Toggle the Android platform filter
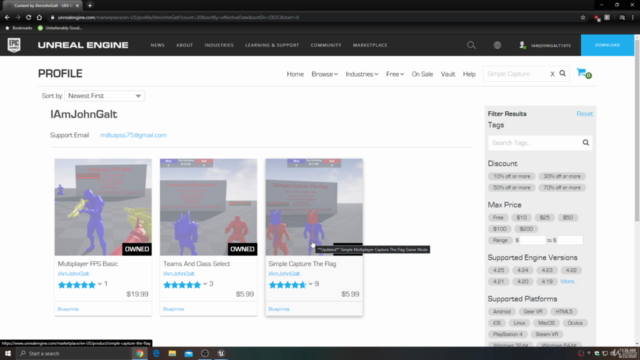 (502, 311)
